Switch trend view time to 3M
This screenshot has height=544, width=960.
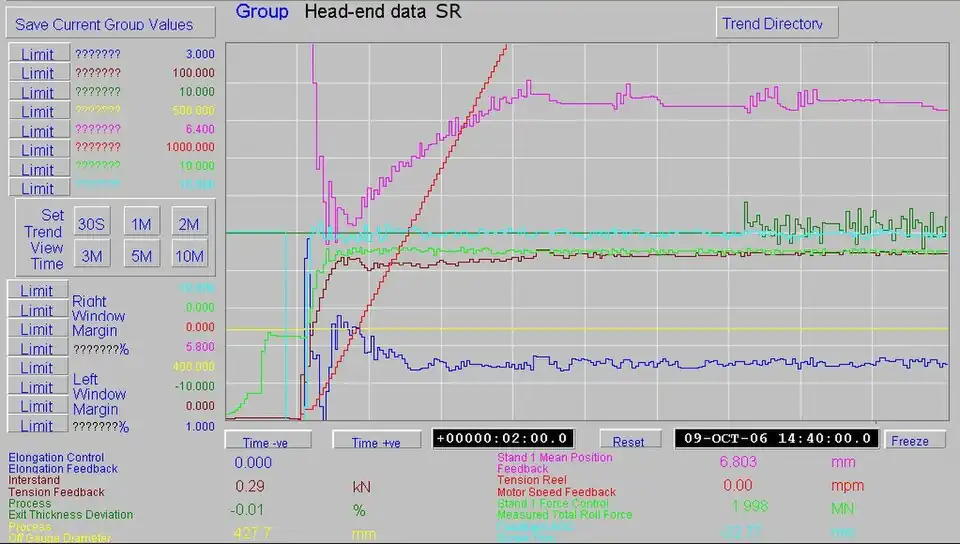click(x=92, y=256)
